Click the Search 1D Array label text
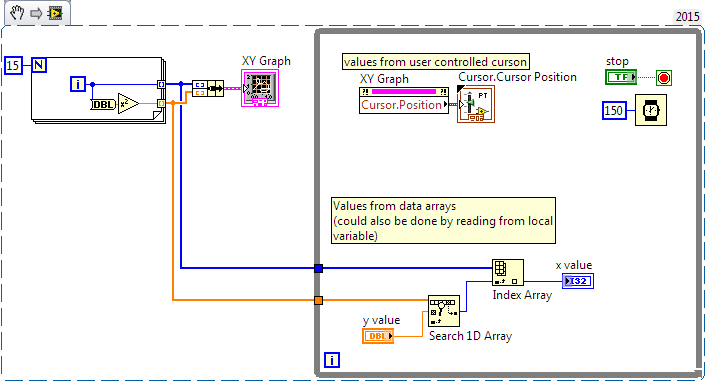The height and width of the screenshot is (382, 706). pyautogui.click(x=471, y=336)
